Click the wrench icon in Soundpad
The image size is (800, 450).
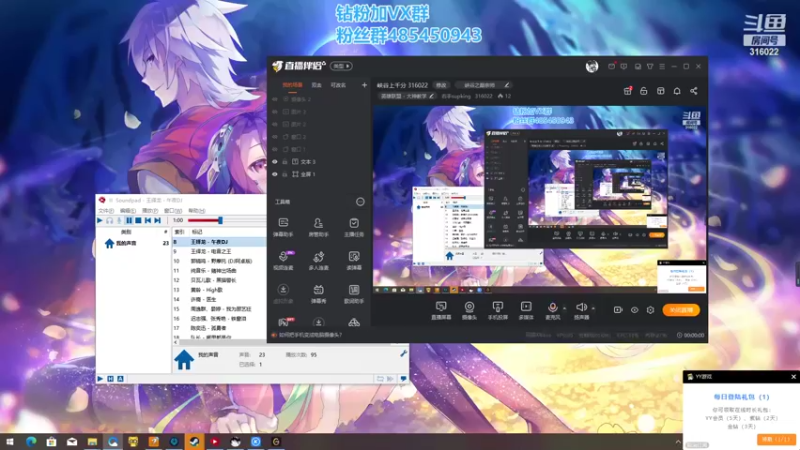[403, 353]
